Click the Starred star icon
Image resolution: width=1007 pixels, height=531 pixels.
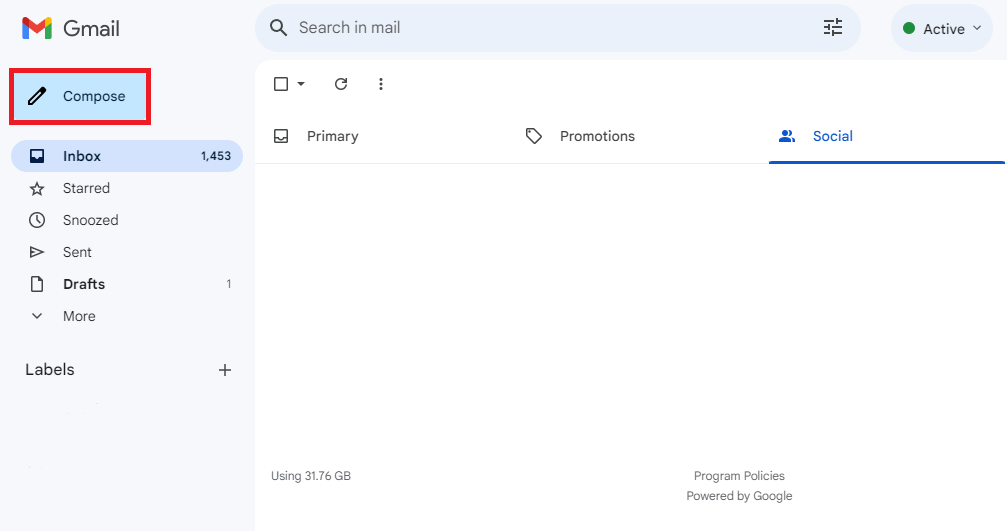pyautogui.click(x=37, y=188)
